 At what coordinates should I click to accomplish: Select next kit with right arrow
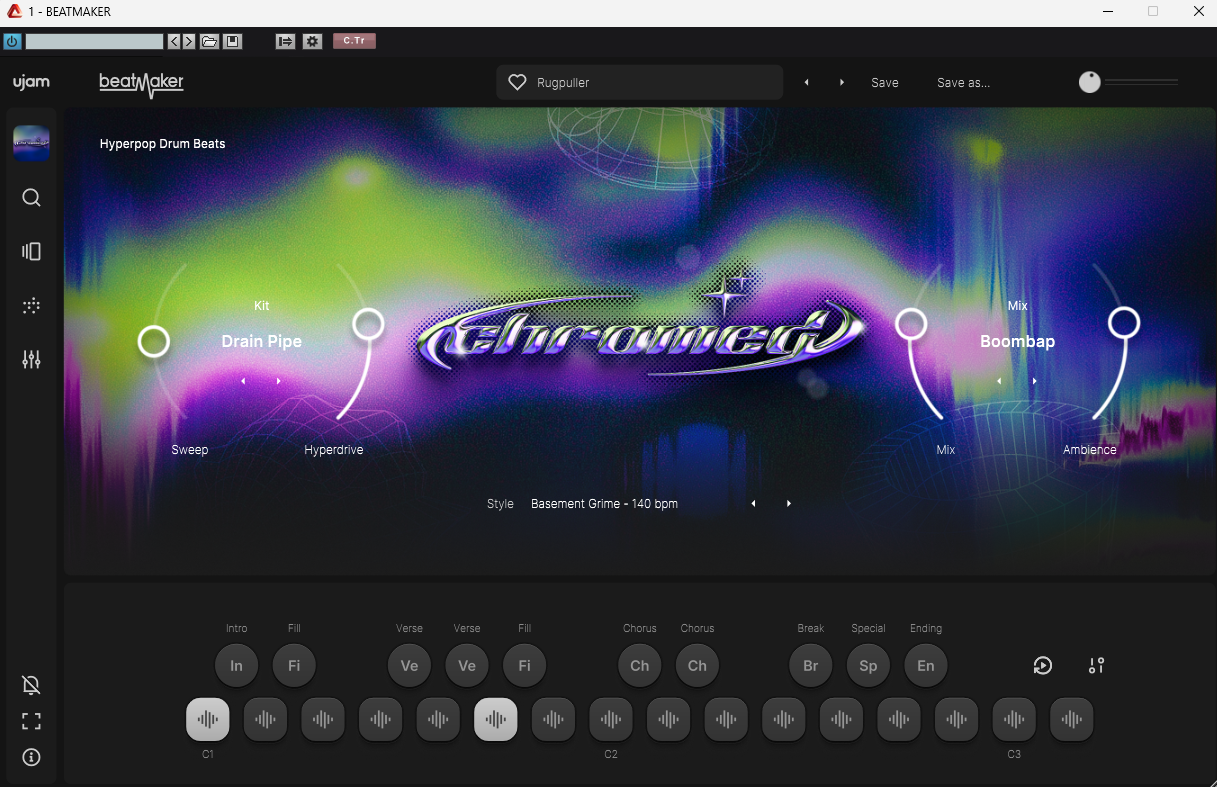pyautogui.click(x=279, y=381)
